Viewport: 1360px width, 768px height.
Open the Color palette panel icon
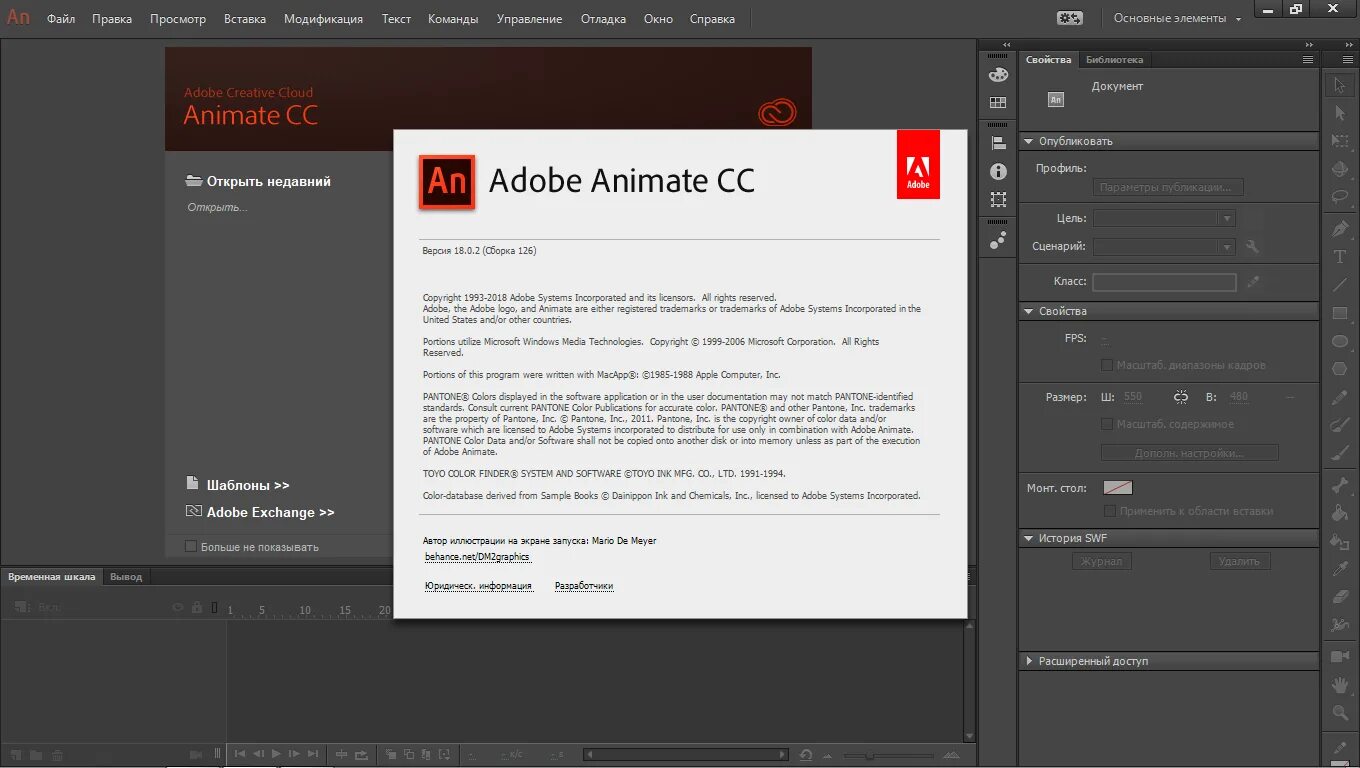(998, 75)
